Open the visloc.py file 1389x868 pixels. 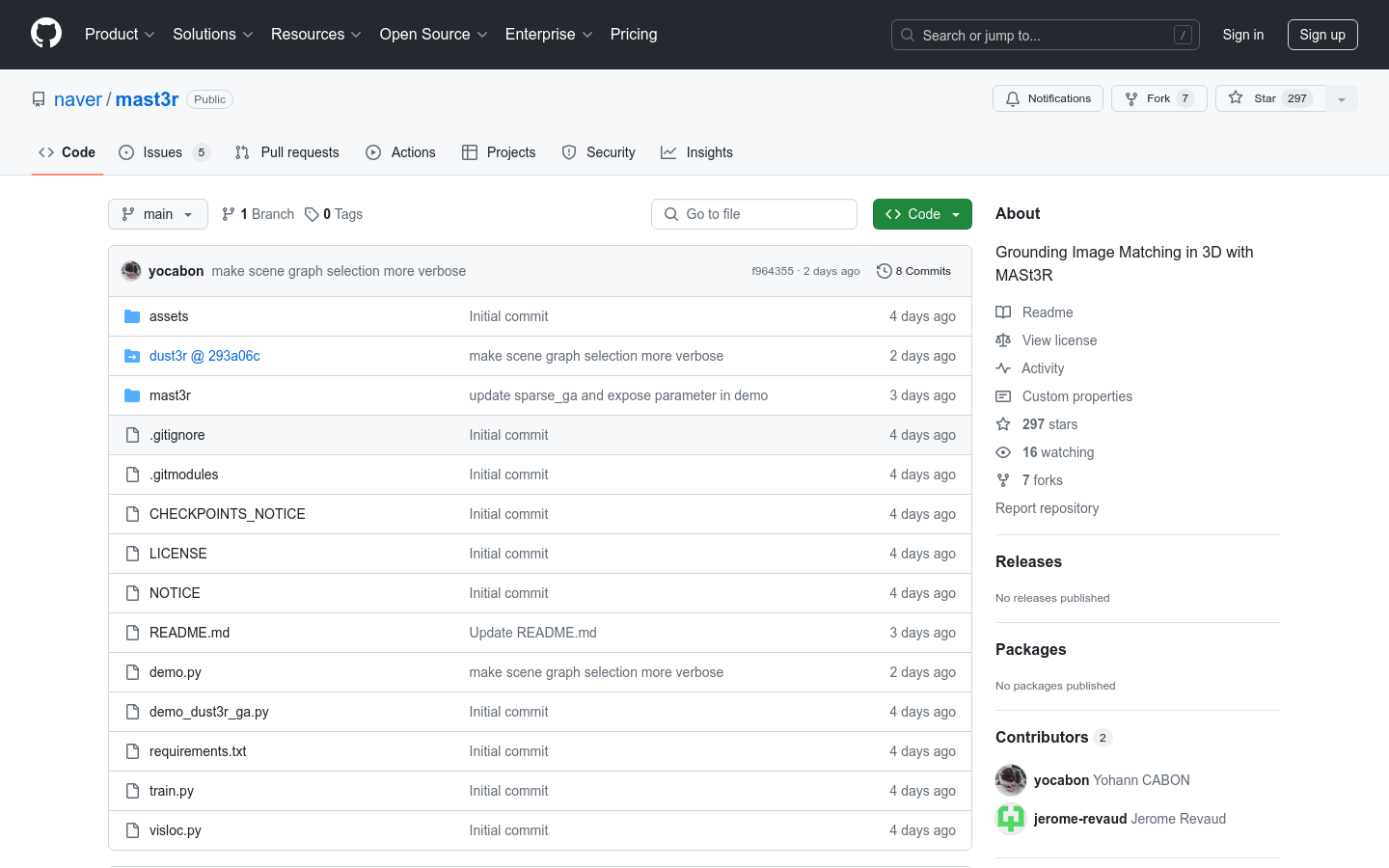point(176,830)
